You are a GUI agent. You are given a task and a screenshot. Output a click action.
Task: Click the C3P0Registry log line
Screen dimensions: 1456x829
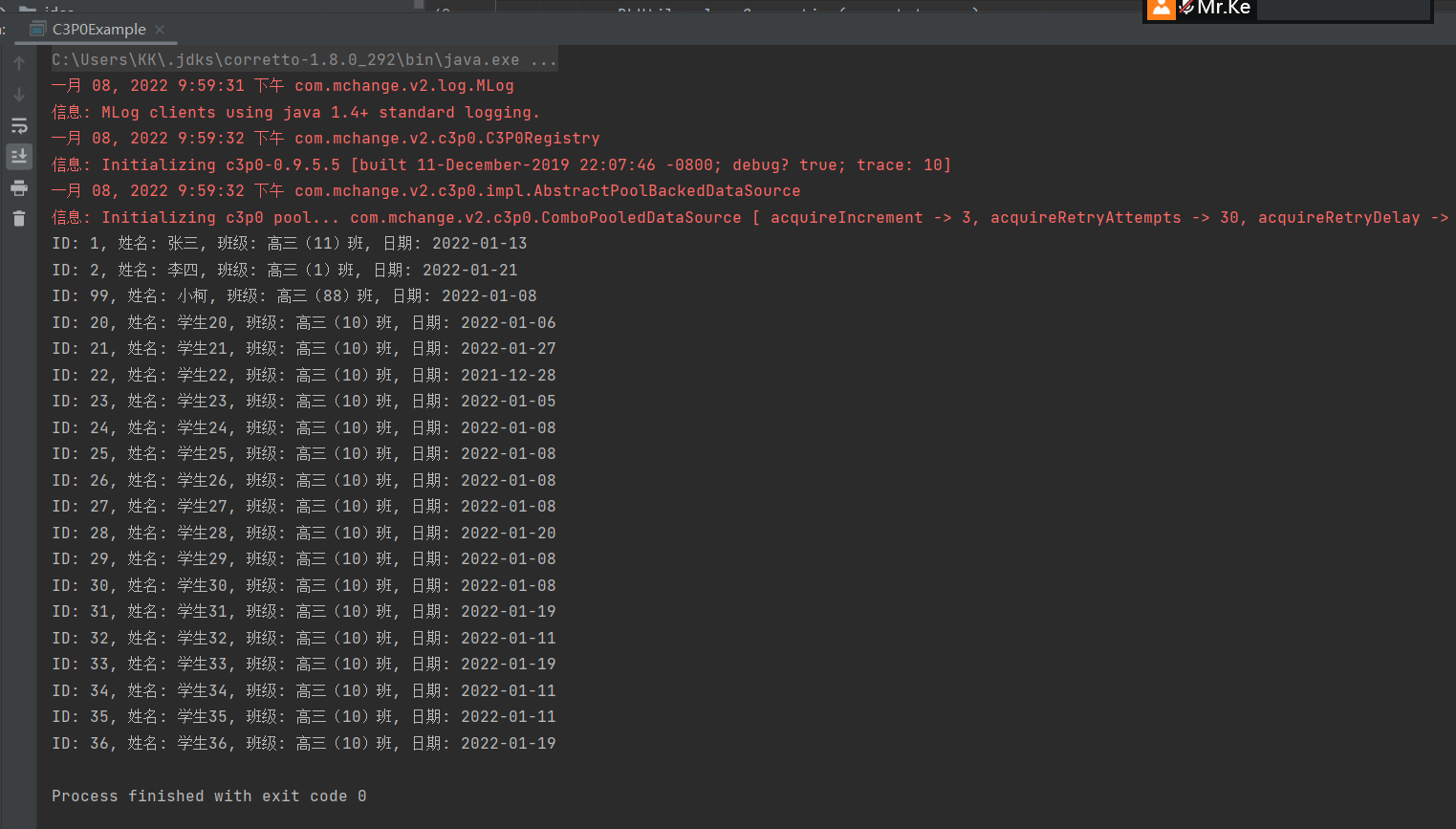(326, 139)
